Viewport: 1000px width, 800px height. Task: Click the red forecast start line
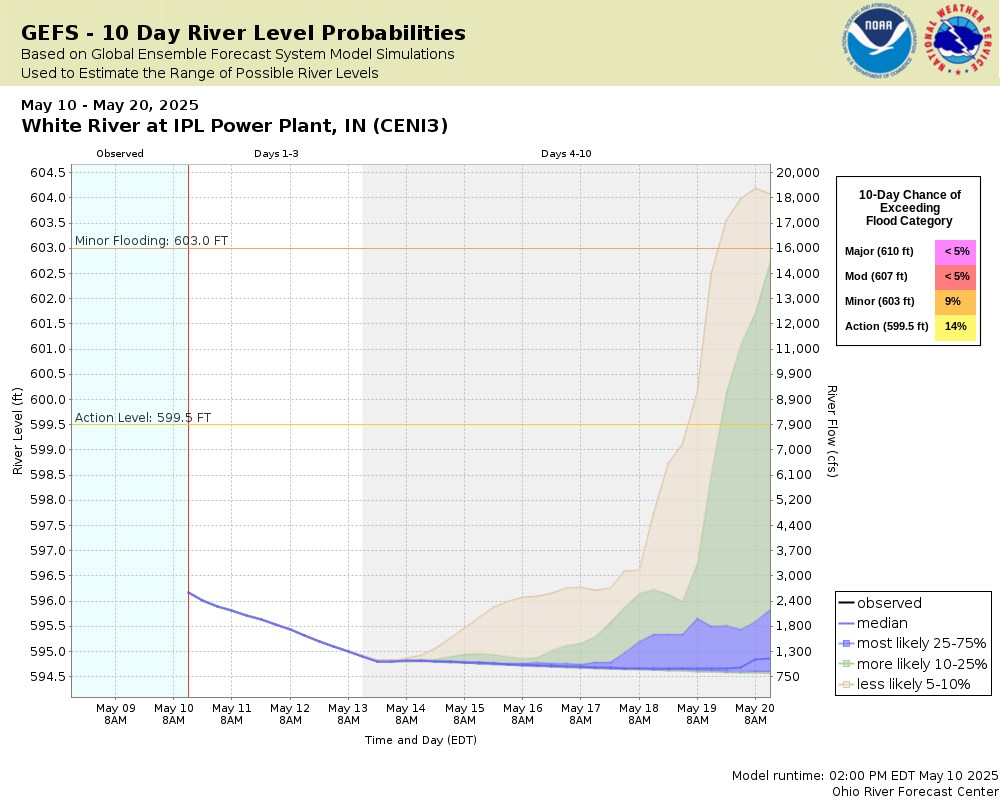tap(188, 431)
